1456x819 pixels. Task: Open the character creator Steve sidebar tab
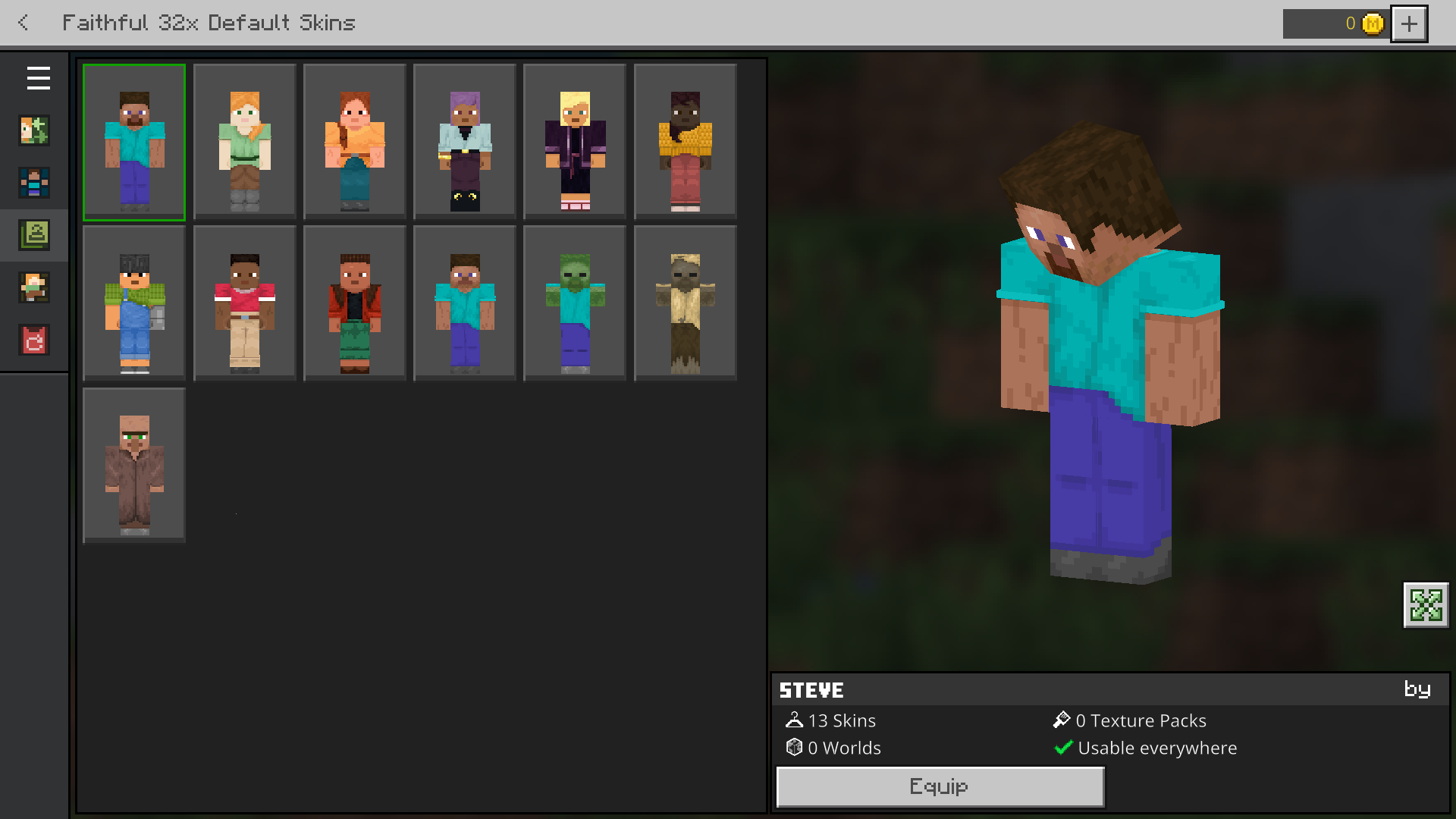point(34,183)
